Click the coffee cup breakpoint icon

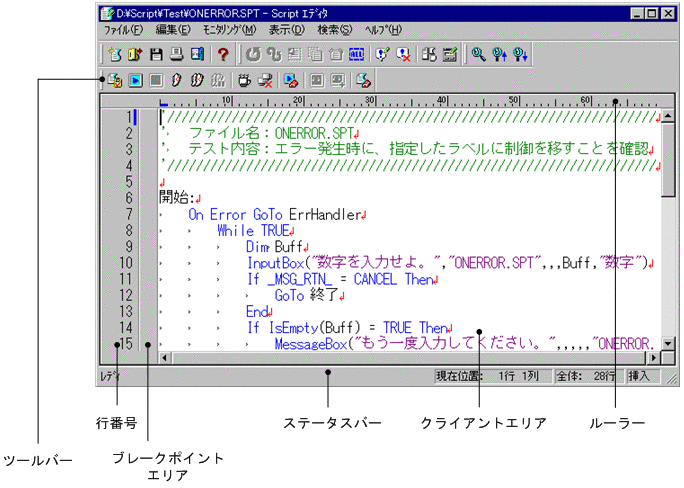245,80
